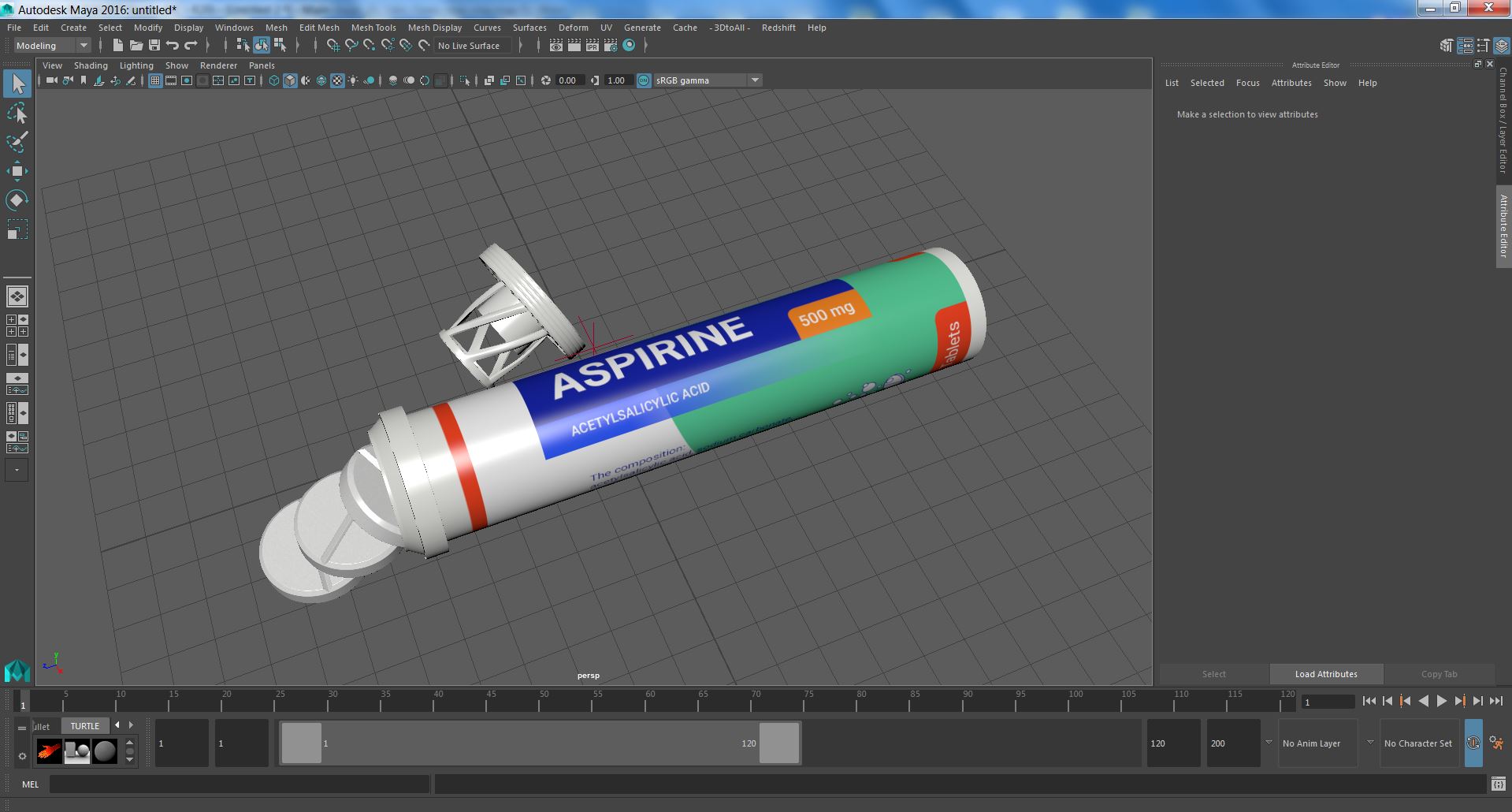Activate the Move tool

pyautogui.click(x=17, y=171)
